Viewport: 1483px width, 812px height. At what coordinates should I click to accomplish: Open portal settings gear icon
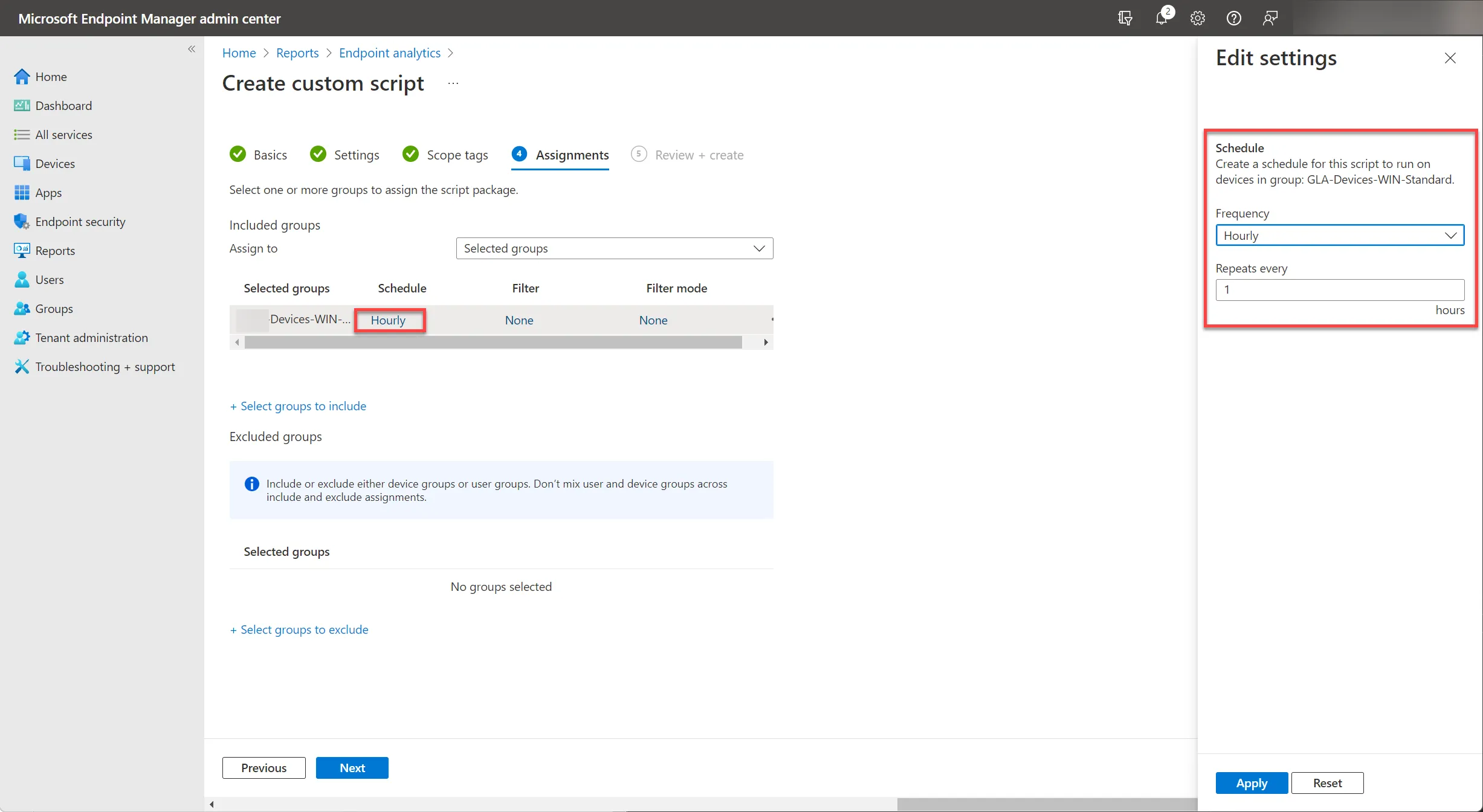1198,18
